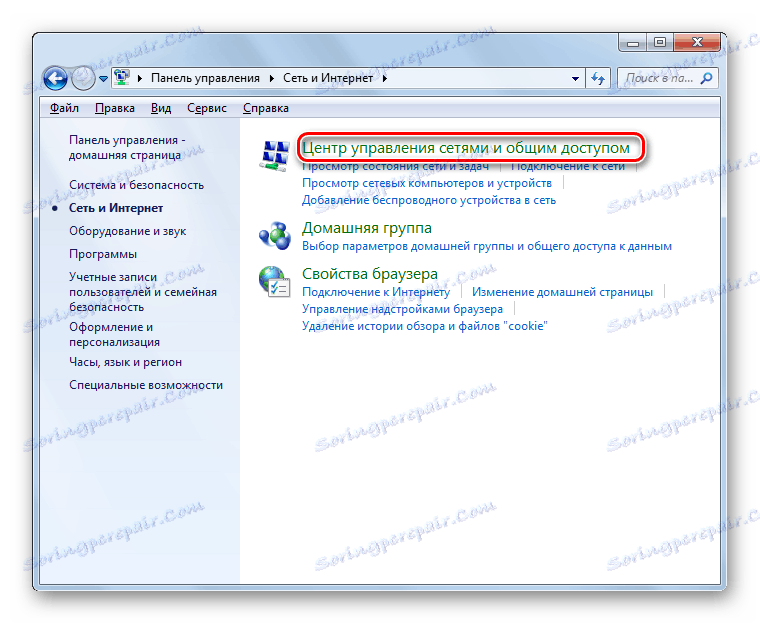The image size is (760, 624).
Task: Click Панель управления in the address bar
Action: [x=205, y=78]
